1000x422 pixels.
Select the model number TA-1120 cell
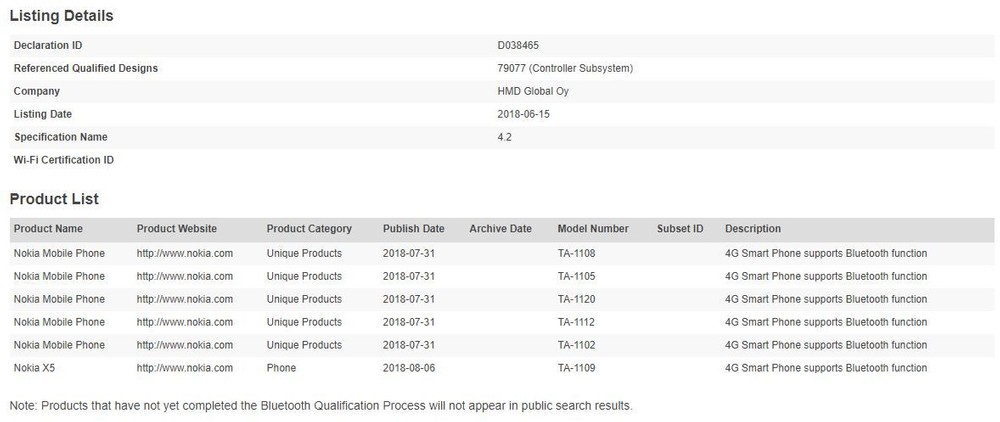576,299
